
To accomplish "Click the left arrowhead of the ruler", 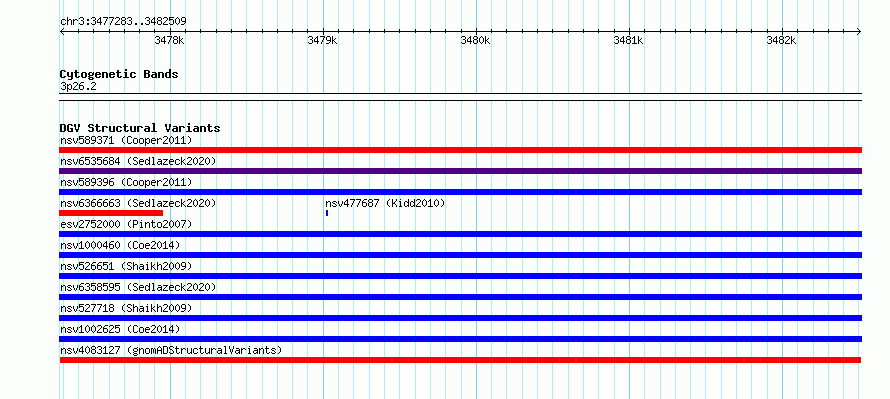I will (62, 32).
